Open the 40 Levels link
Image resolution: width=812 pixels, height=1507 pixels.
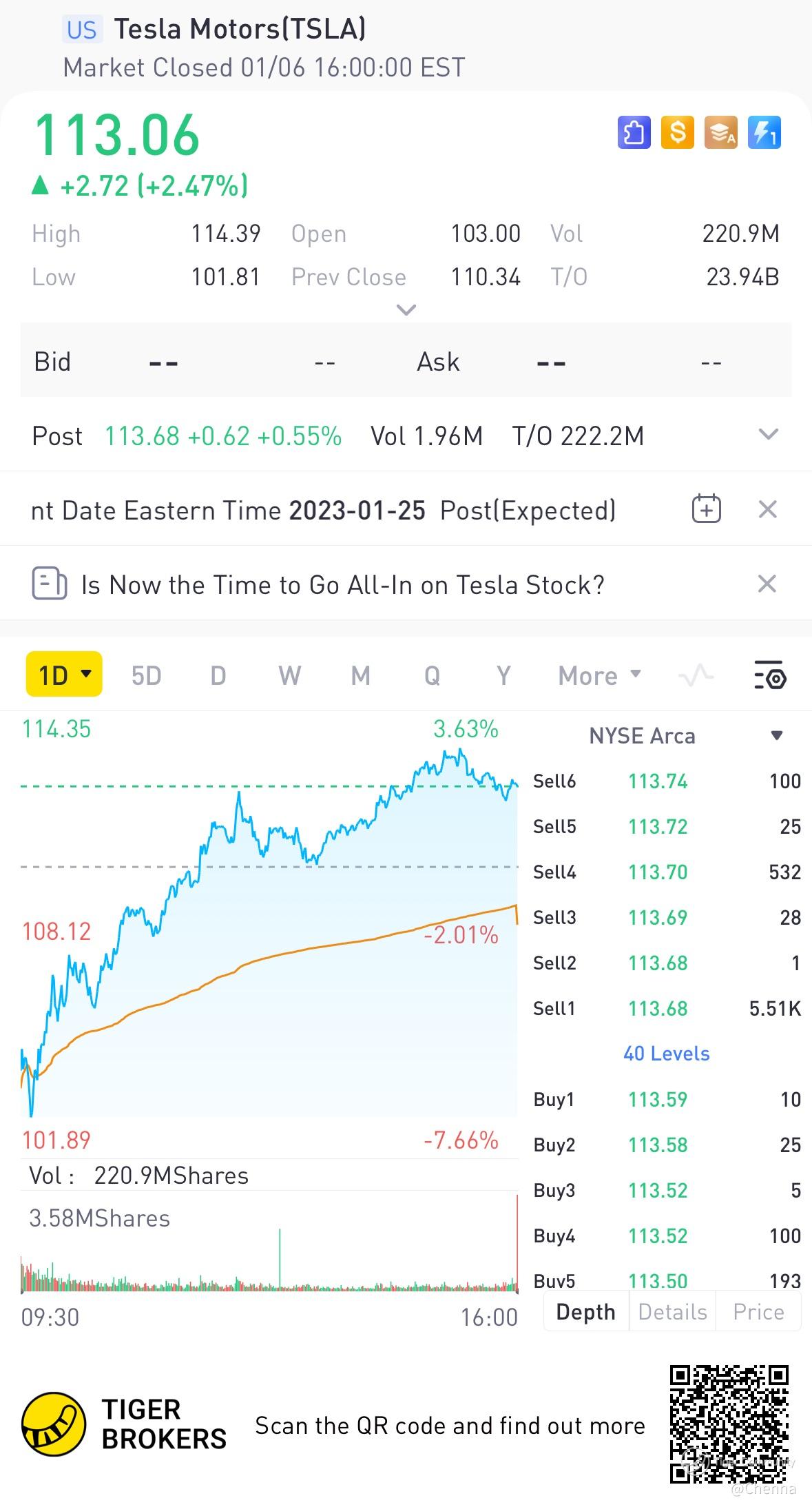[x=666, y=1054]
